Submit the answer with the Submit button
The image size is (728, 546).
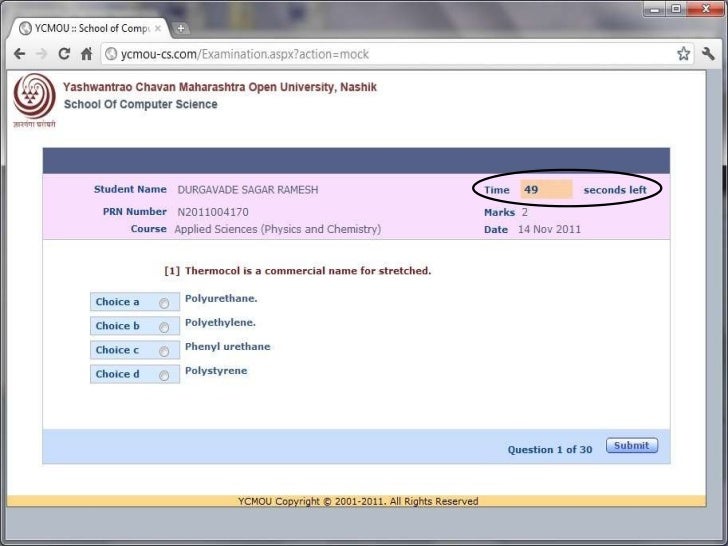pyautogui.click(x=632, y=446)
